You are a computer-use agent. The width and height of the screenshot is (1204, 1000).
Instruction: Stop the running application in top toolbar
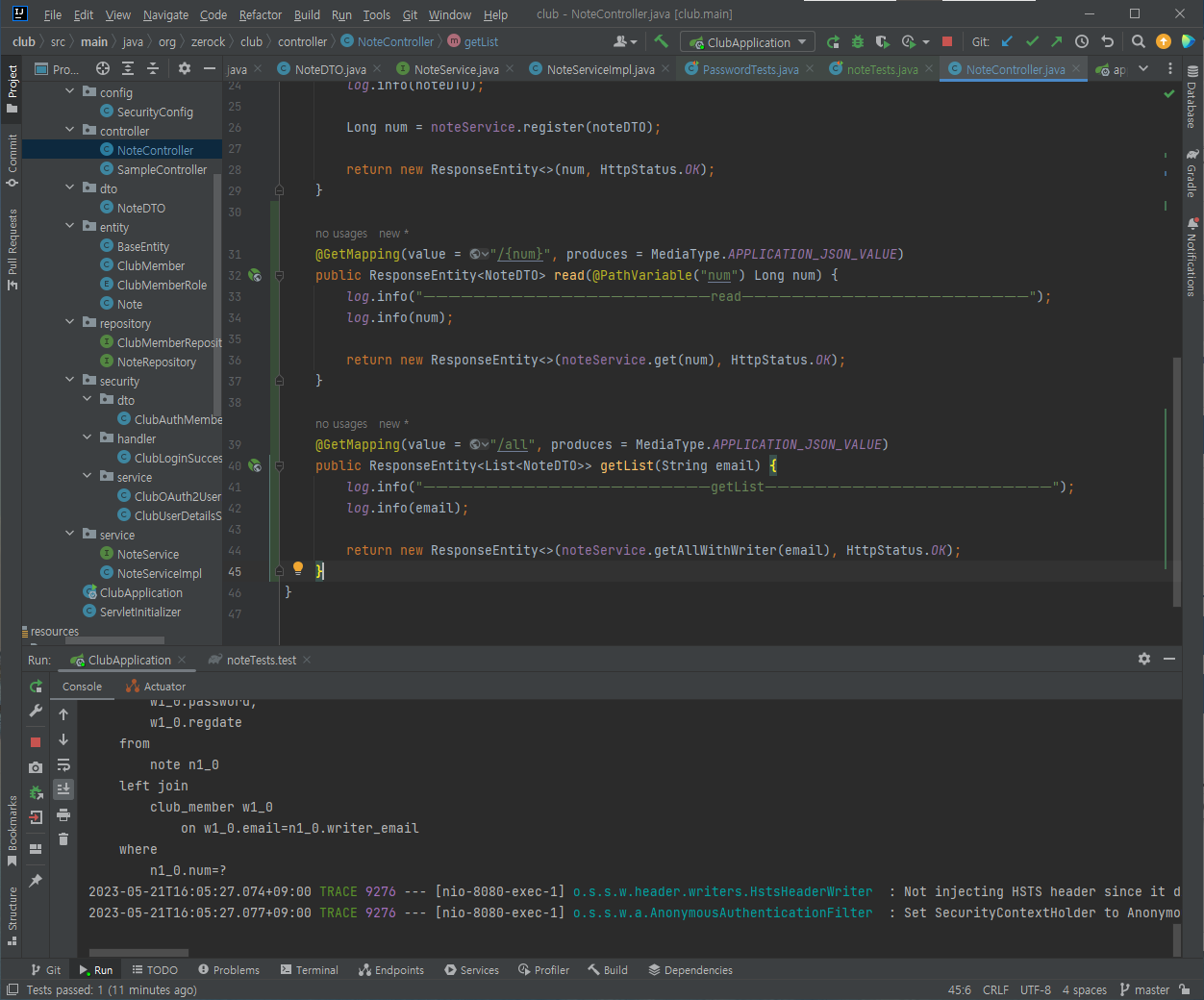pos(947,41)
